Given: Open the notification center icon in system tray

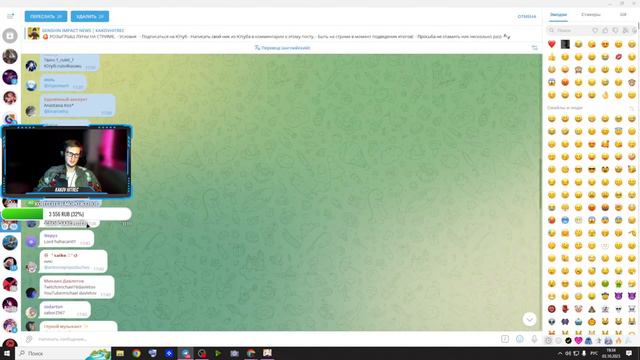Looking at the screenshot, I should click(629, 353).
